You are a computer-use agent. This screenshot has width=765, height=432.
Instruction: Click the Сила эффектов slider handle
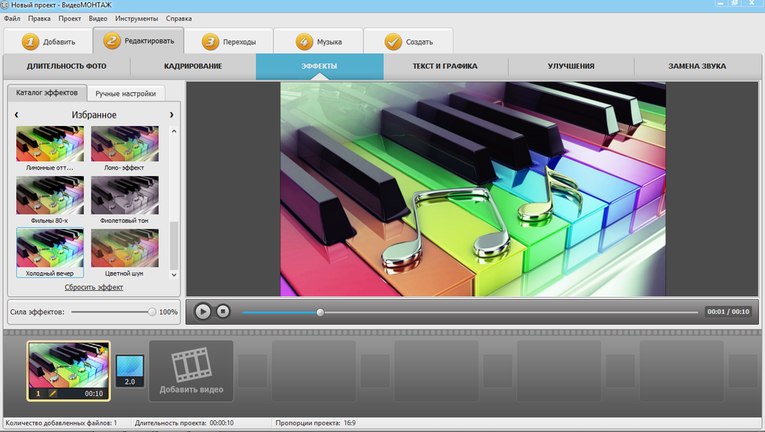[x=152, y=312]
